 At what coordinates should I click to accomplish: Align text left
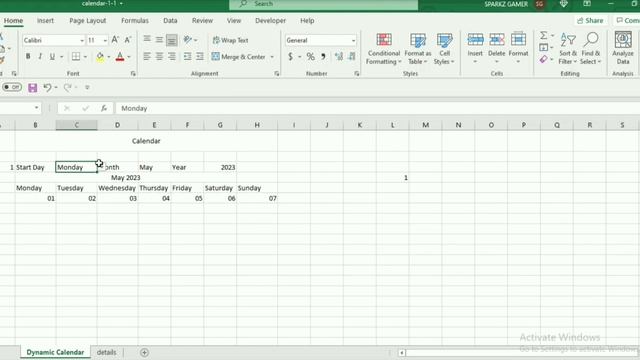click(147, 56)
